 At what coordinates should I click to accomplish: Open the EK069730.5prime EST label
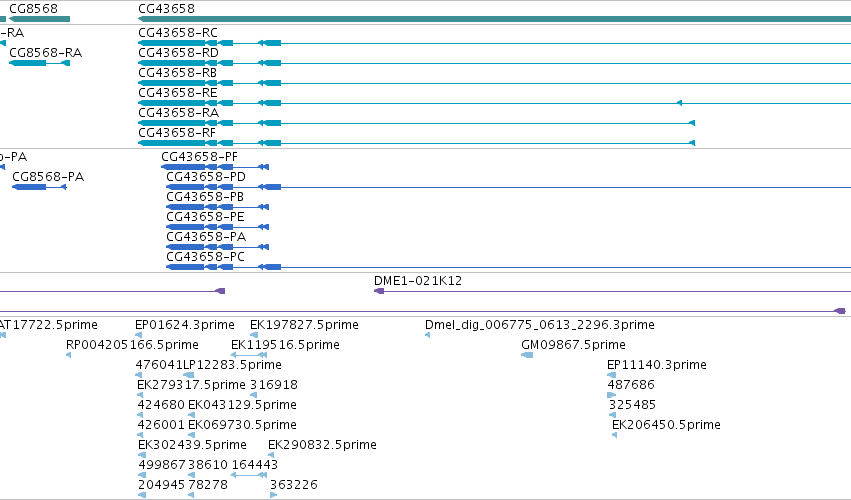[x=242, y=425]
